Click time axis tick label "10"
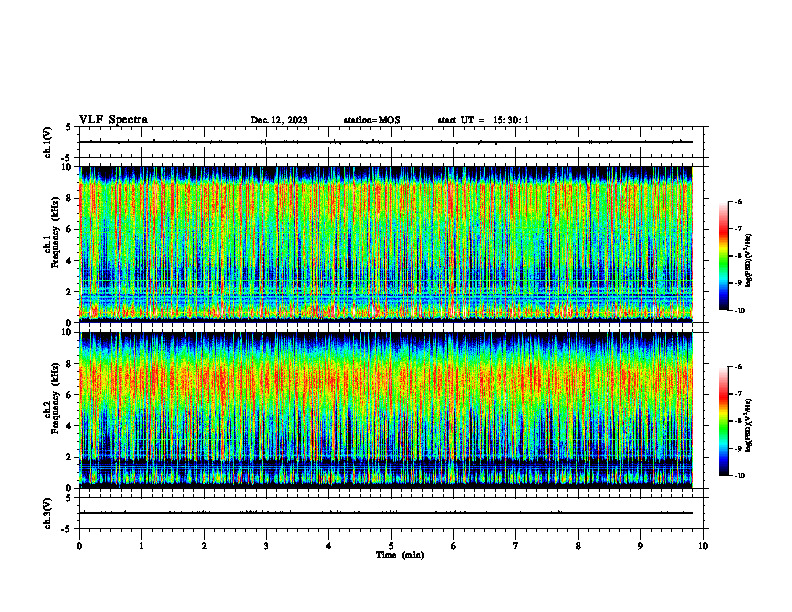This screenshot has height=612, width=792. click(703, 546)
